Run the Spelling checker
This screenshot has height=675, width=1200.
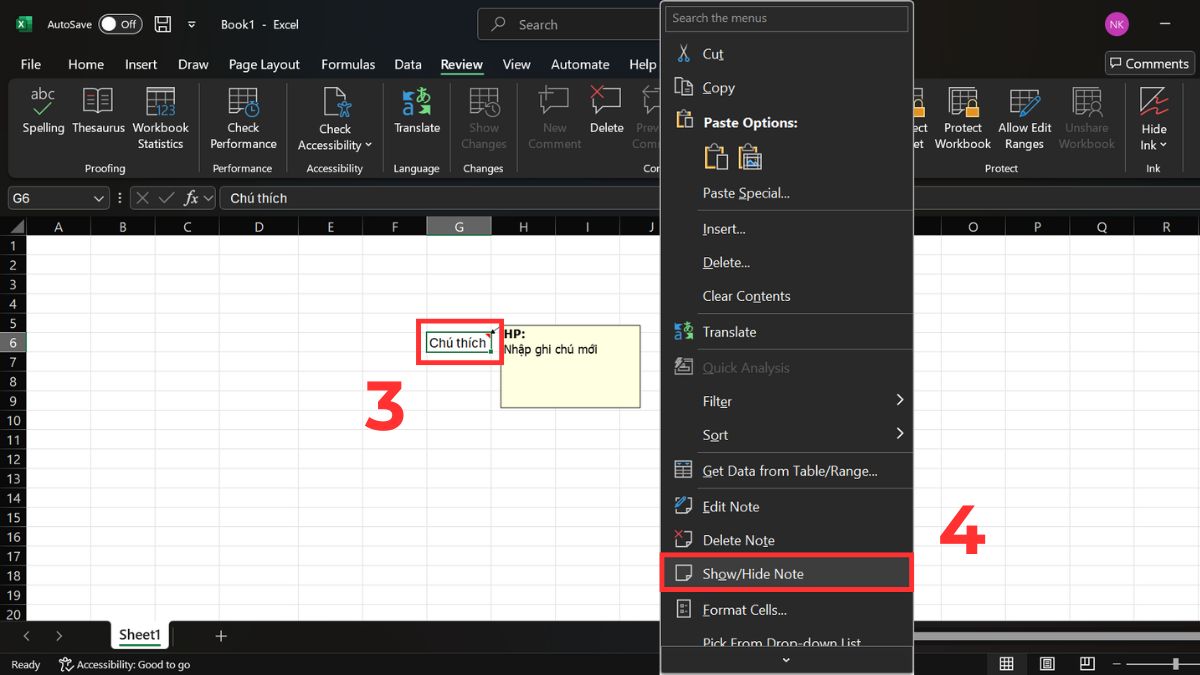click(43, 117)
